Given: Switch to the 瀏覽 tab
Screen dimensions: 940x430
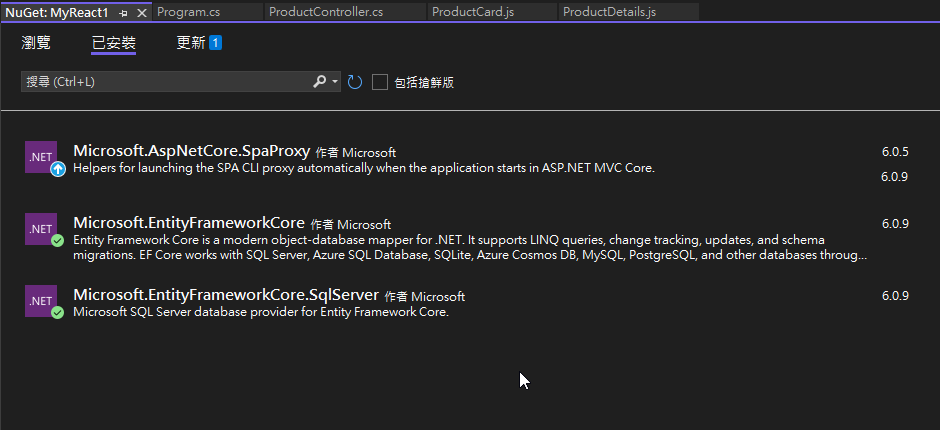Looking at the screenshot, I should point(36,43).
